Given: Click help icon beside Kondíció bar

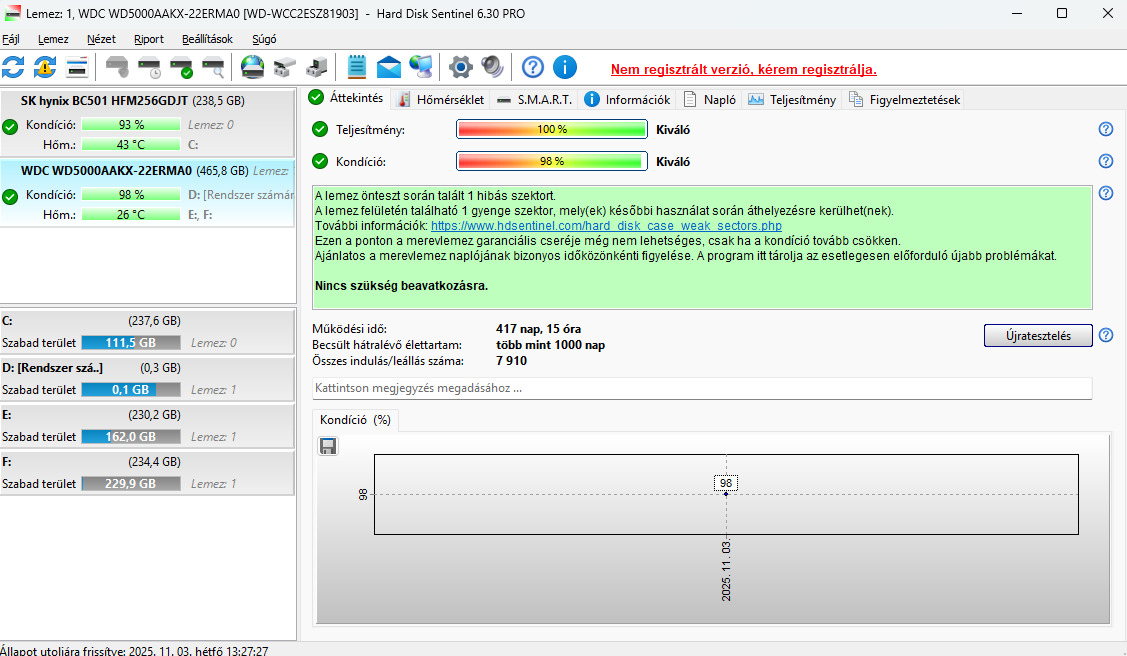Looking at the screenshot, I should 1106,161.
